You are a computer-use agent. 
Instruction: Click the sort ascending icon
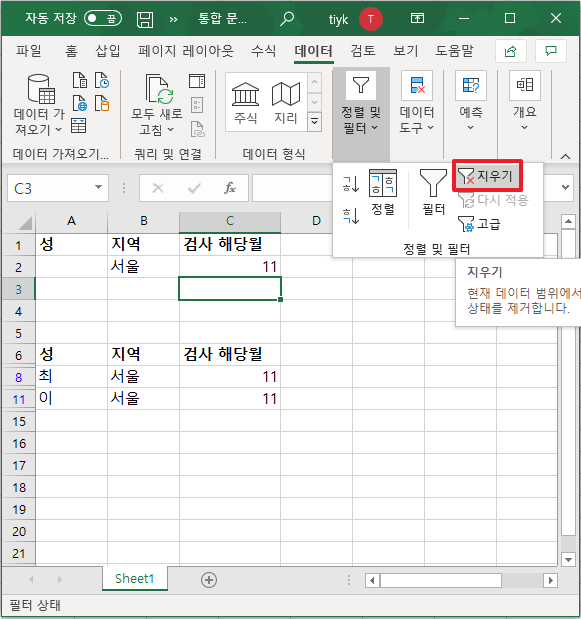[x=351, y=184]
